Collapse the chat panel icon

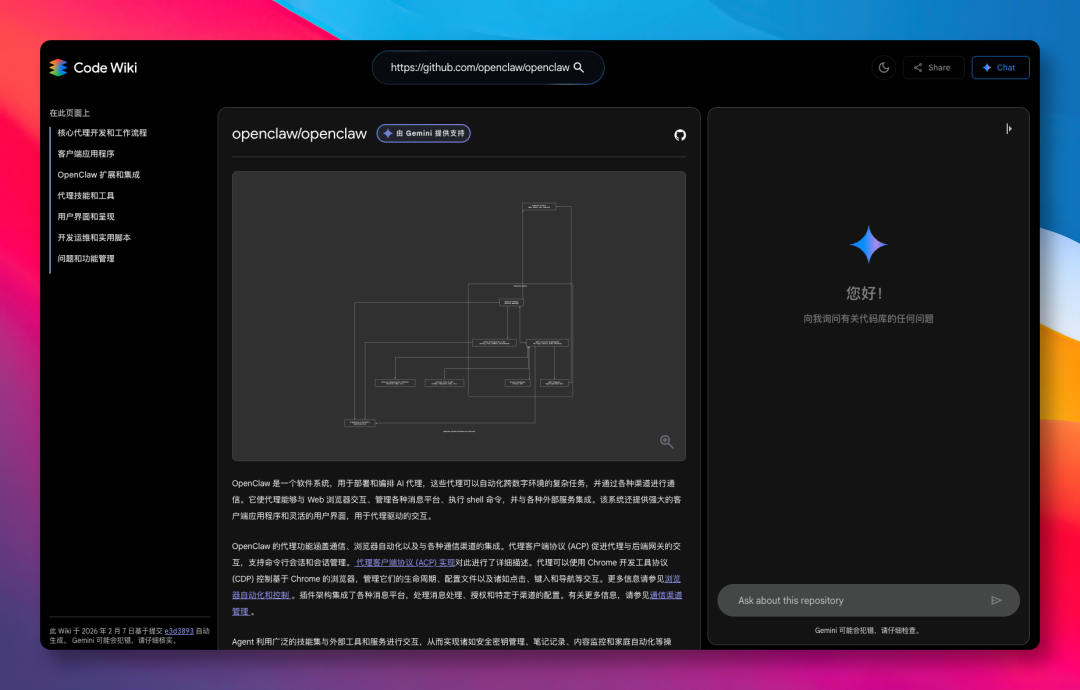click(x=1008, y=129)
